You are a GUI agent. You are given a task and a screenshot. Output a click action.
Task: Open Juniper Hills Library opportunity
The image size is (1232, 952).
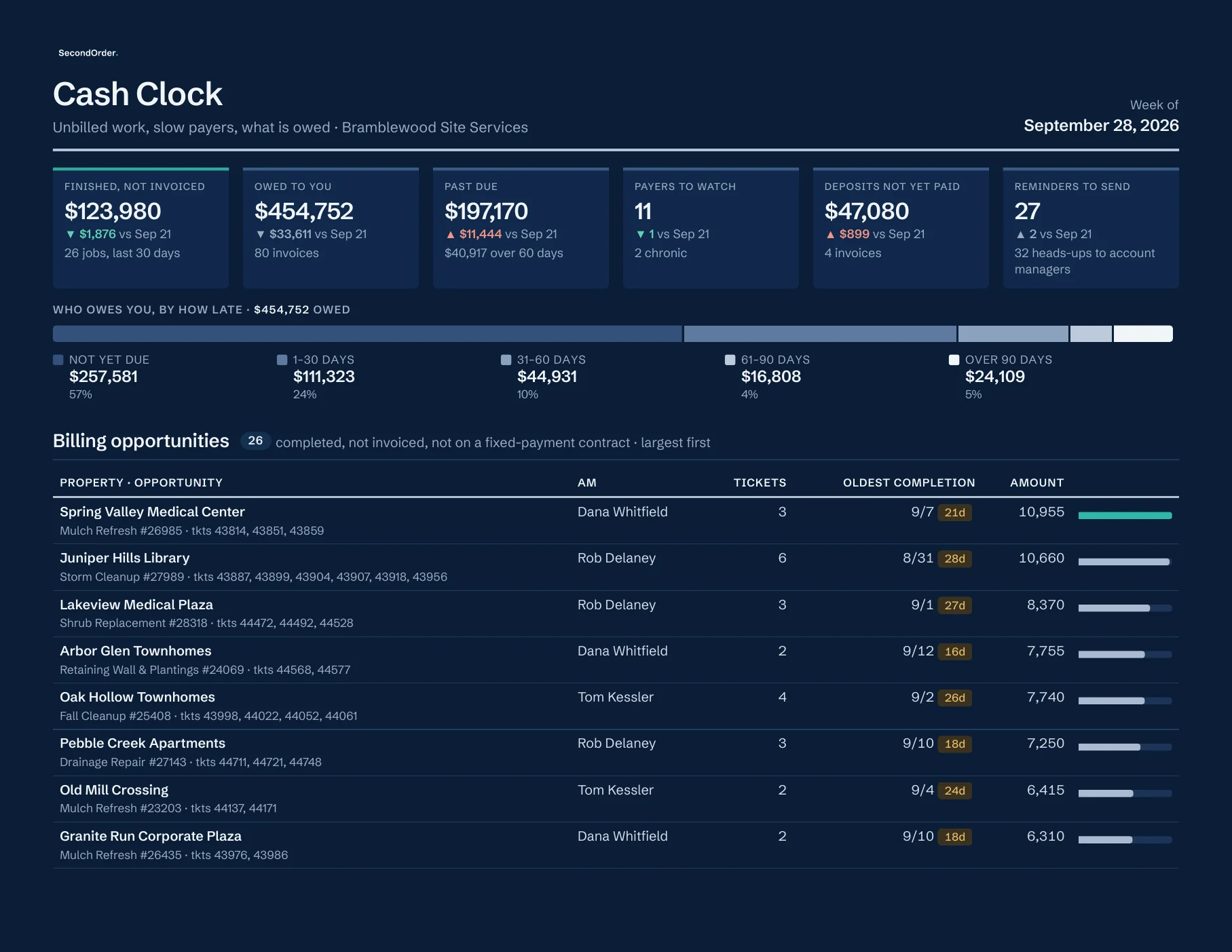(616, 567)
